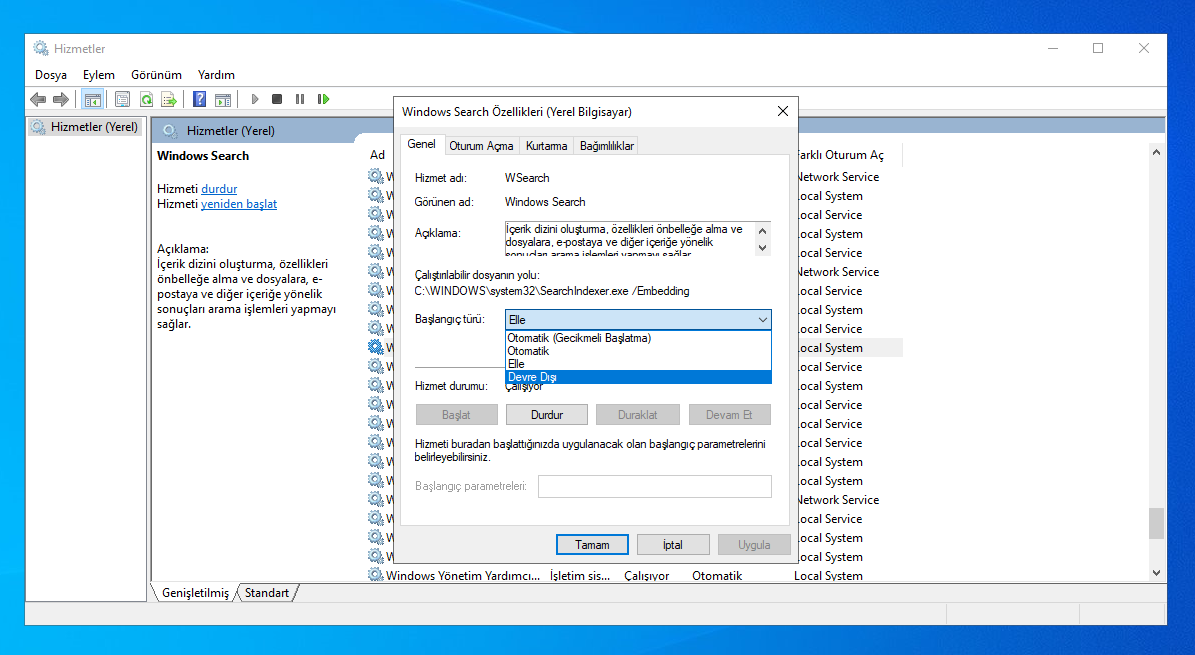Confirm with the Tamam button
Image resolution: width=1195 pixels, height=655 pixels.
pyautogui.click(x=592, y=544)
